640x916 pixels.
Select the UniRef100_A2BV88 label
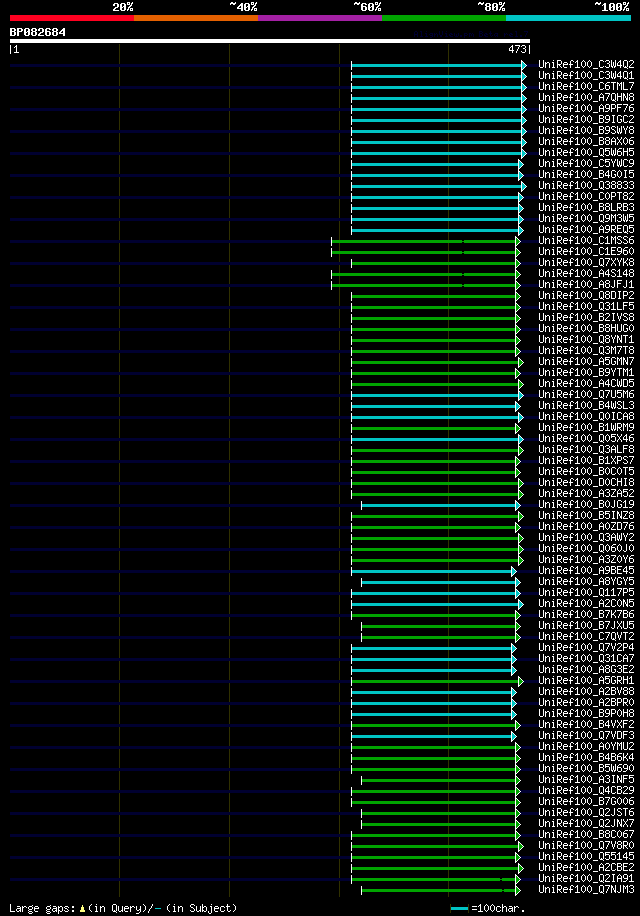click(586, 692)
